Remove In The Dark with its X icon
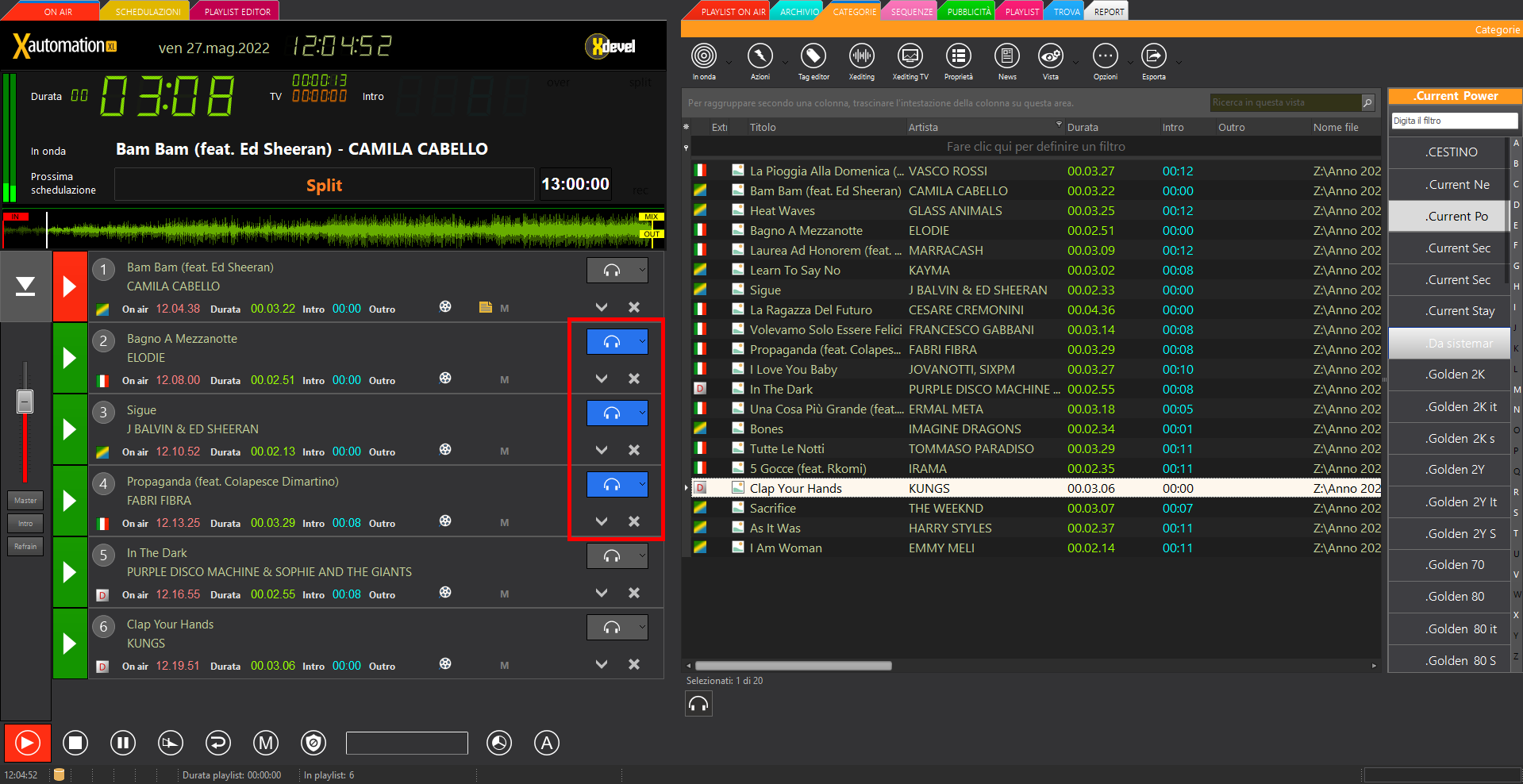The height and width of the screenshot is (784, 1523). (634, 593)
